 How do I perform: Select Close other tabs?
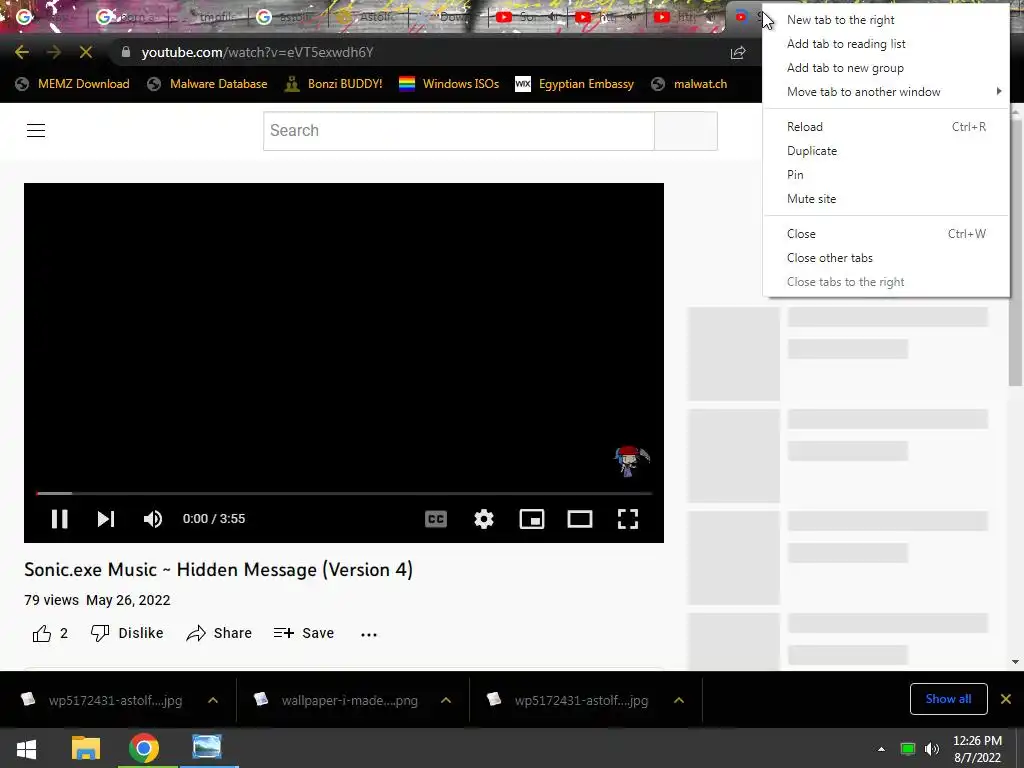pos(886,258)
